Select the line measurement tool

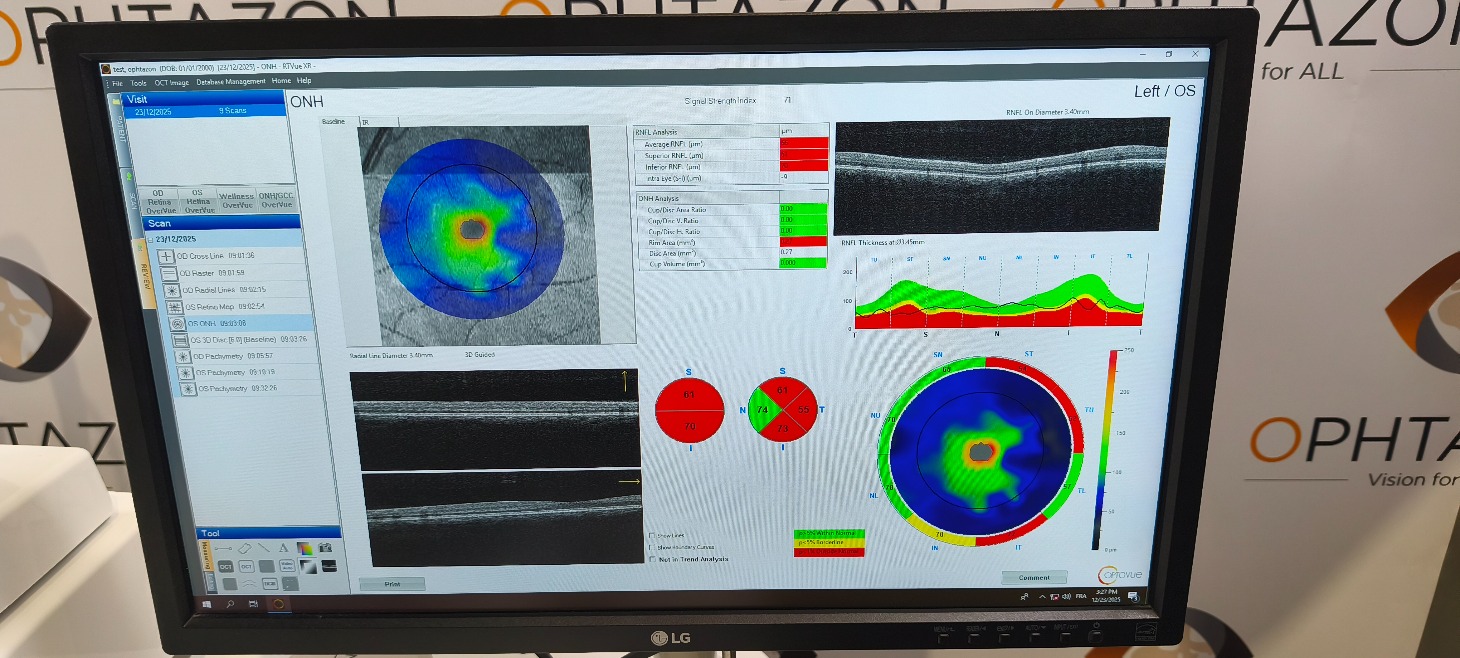(x=223, y=547)
